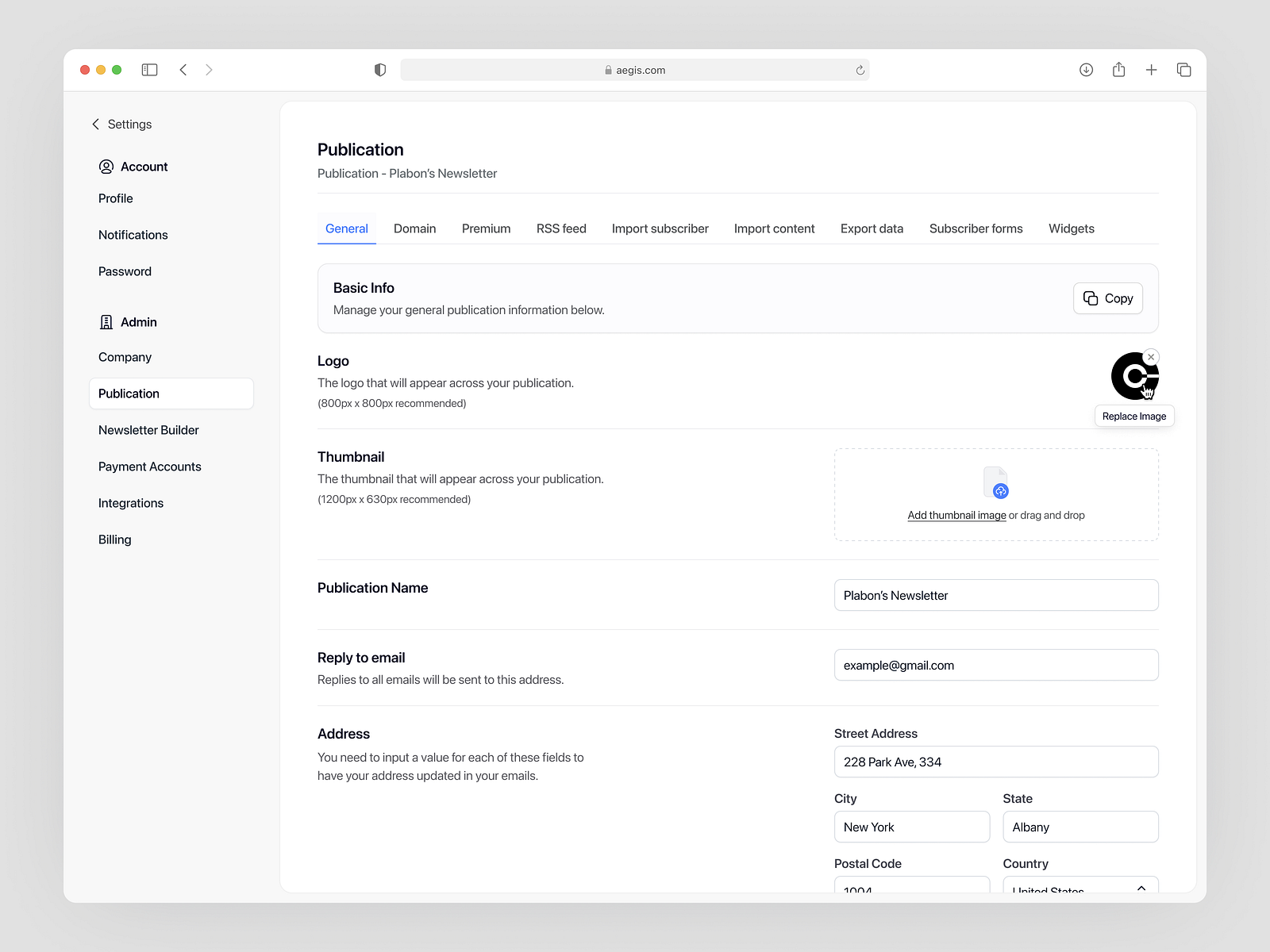Click the Admin building icon in the sidebar
This screenshot has height=952, width=1270.
tap(106, 322)
